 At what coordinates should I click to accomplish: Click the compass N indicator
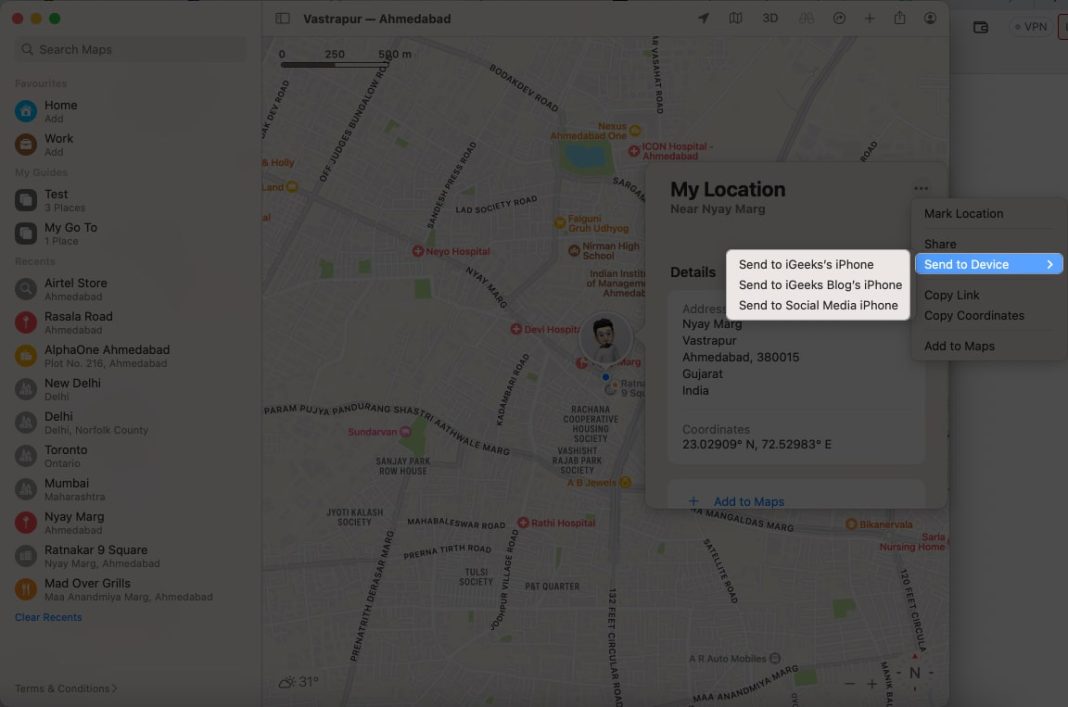coord(913,673)
